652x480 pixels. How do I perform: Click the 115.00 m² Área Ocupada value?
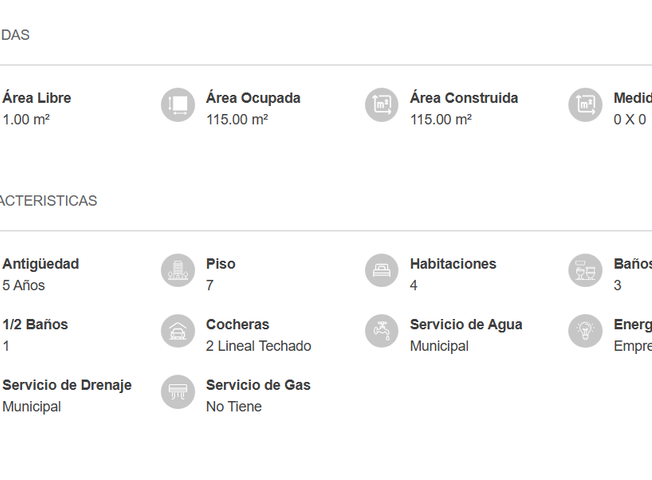tap(237, 120)
